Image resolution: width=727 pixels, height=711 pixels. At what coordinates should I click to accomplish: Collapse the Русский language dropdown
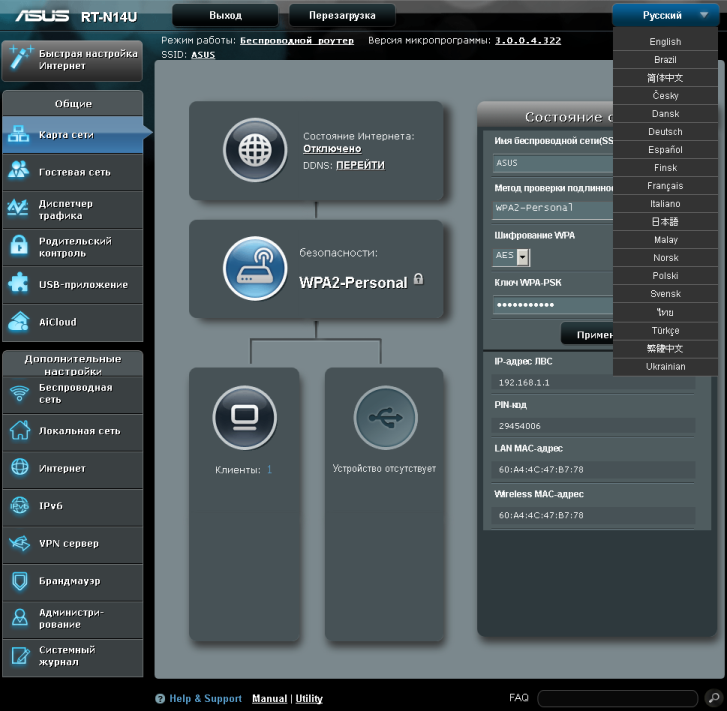(665, 15)
